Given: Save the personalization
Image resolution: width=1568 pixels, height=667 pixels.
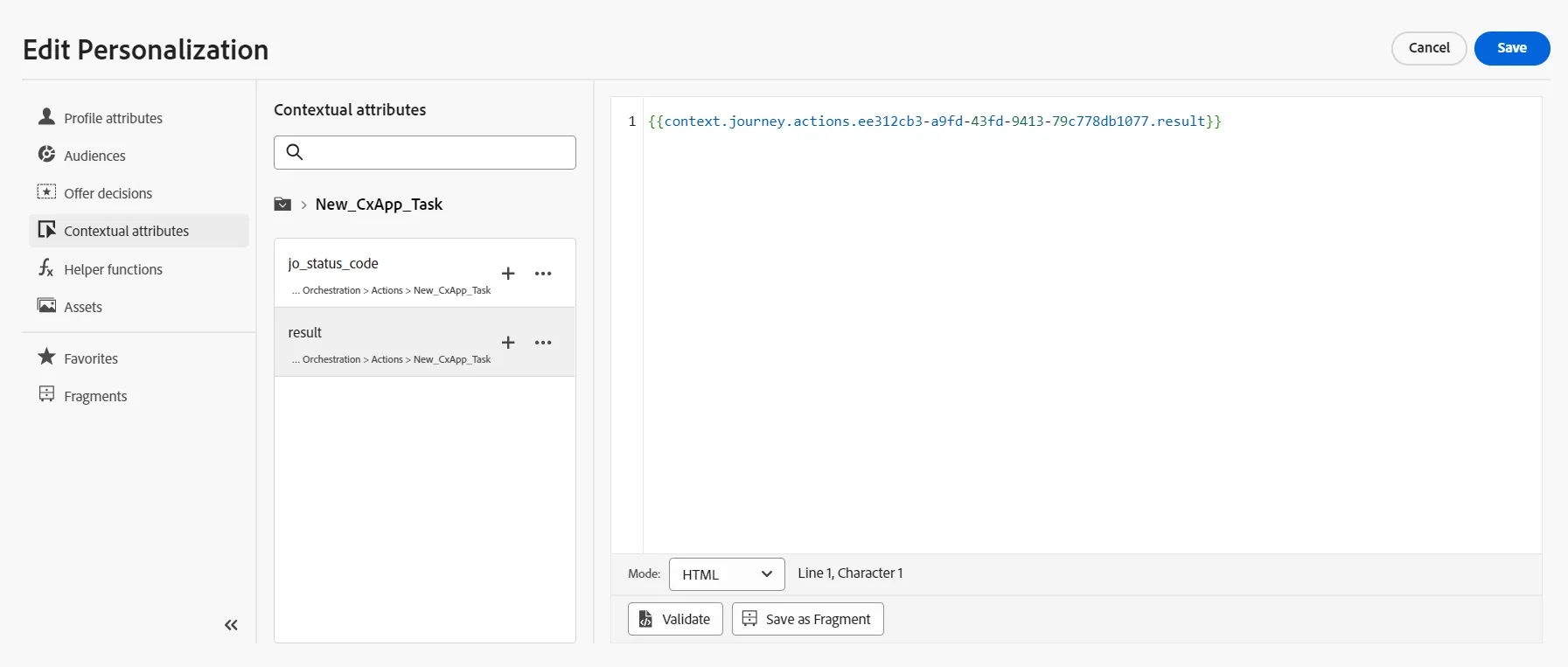Looking at the screenshot, I should point(1512,48).
